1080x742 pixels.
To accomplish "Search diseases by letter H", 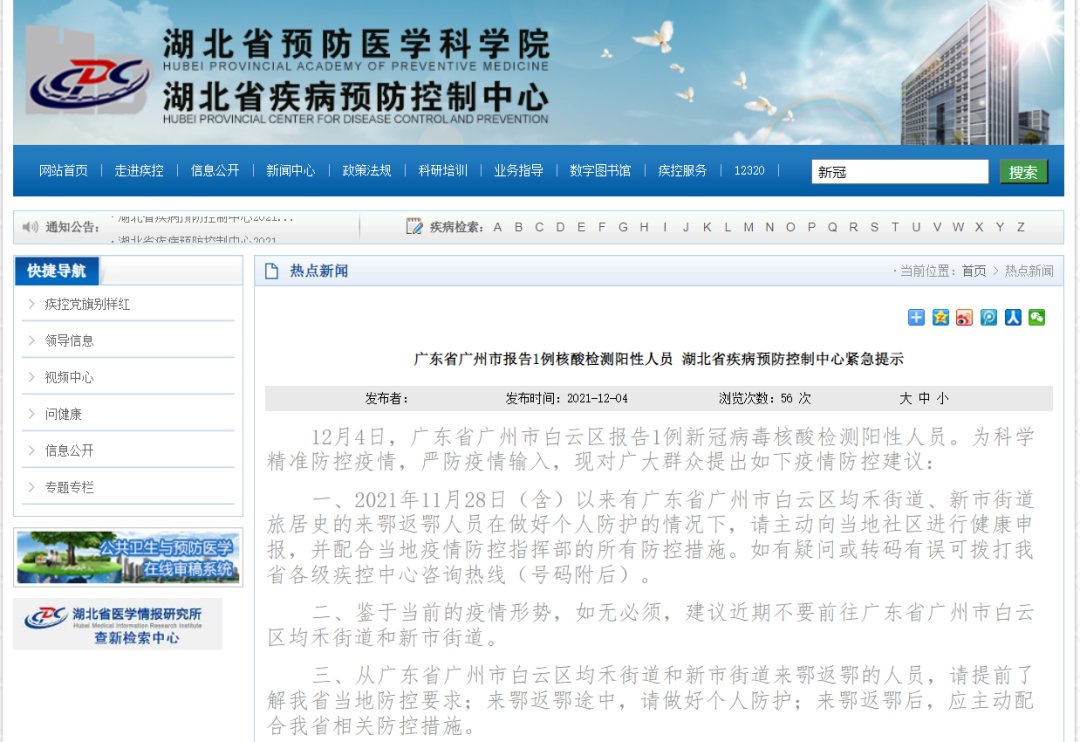I will (x=644, y=227).
